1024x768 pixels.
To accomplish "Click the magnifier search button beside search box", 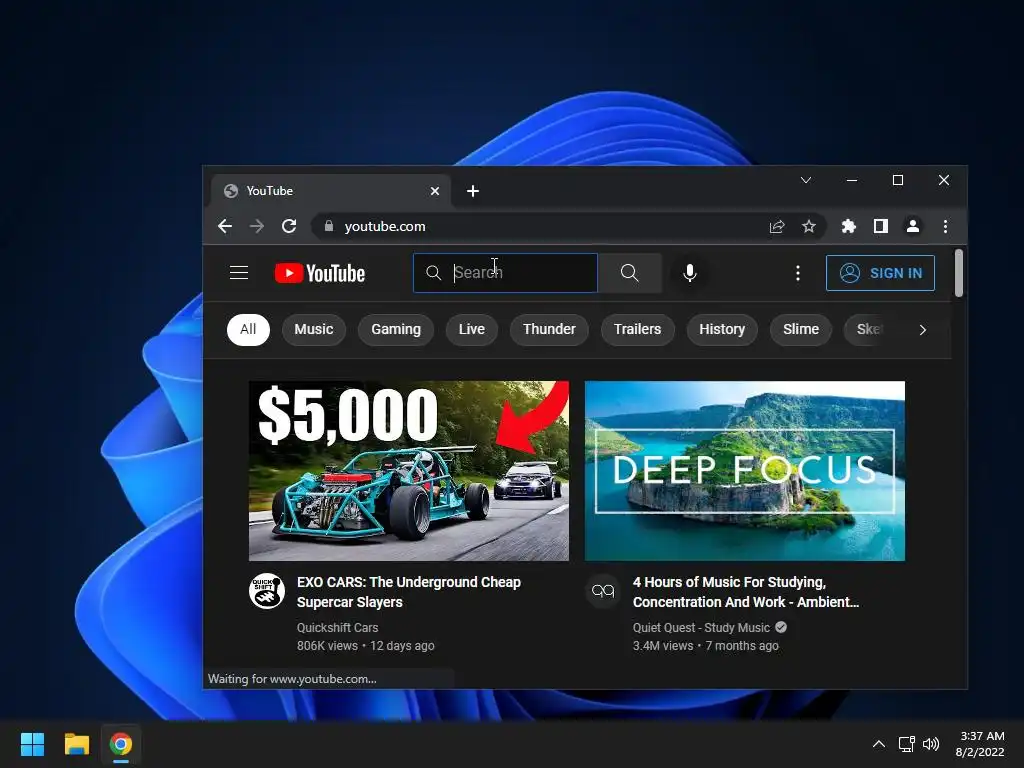I will click(630, 273).
